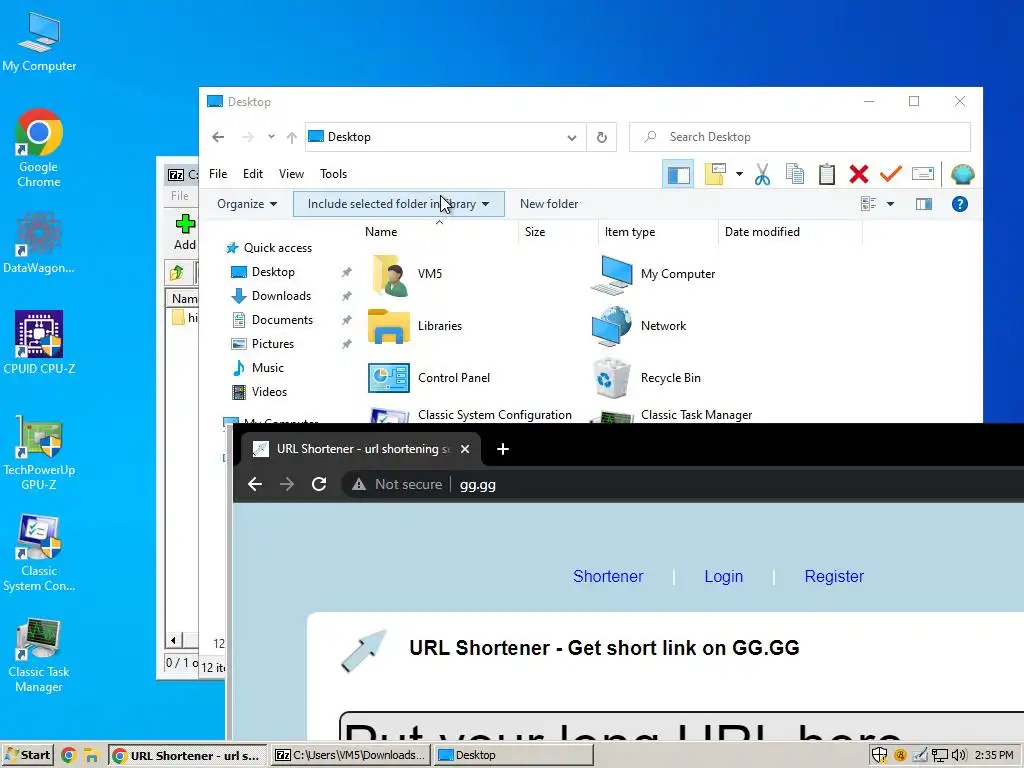Go up one folder level
The image size is (1024, 768).
[x=291, y=137]
